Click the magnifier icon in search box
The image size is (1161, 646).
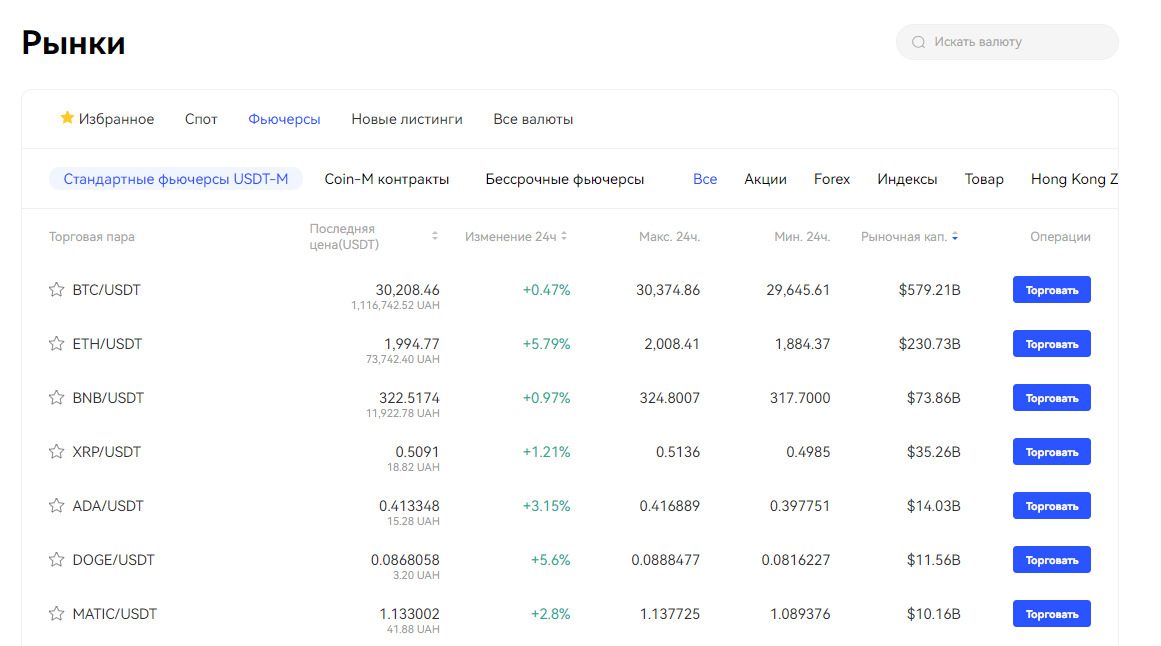pyautogui.click(x=918, y=42)
